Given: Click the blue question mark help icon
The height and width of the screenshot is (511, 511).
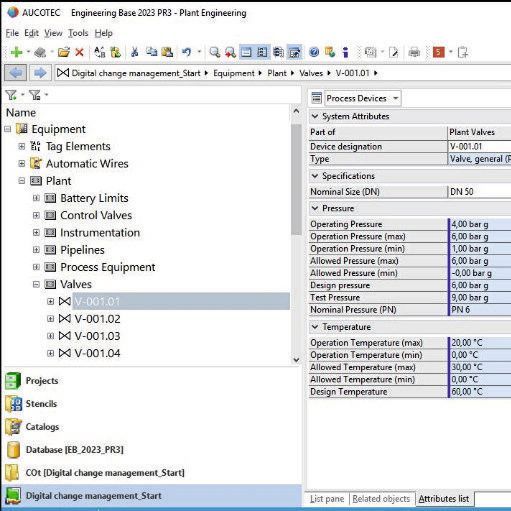Looking at the screenshot, I should tap(314, 52).
